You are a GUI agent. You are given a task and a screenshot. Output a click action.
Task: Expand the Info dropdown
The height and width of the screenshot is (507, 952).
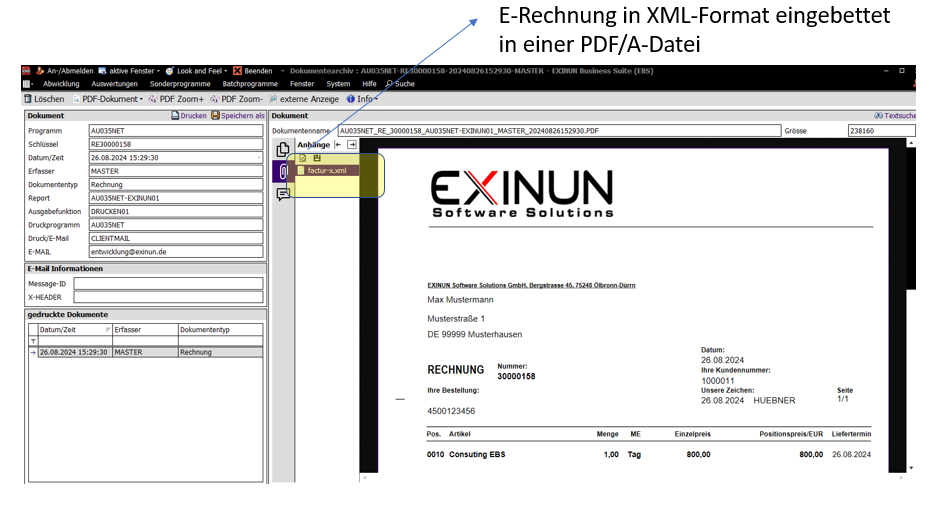[x=362, y=99]
